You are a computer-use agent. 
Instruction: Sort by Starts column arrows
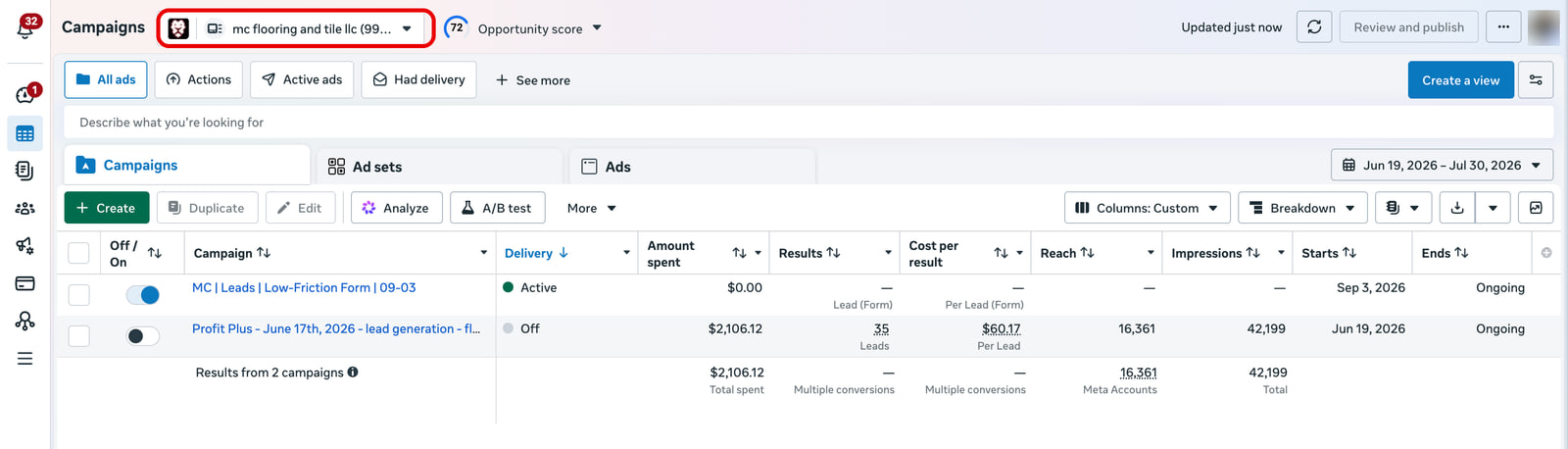click(1350, 253)
